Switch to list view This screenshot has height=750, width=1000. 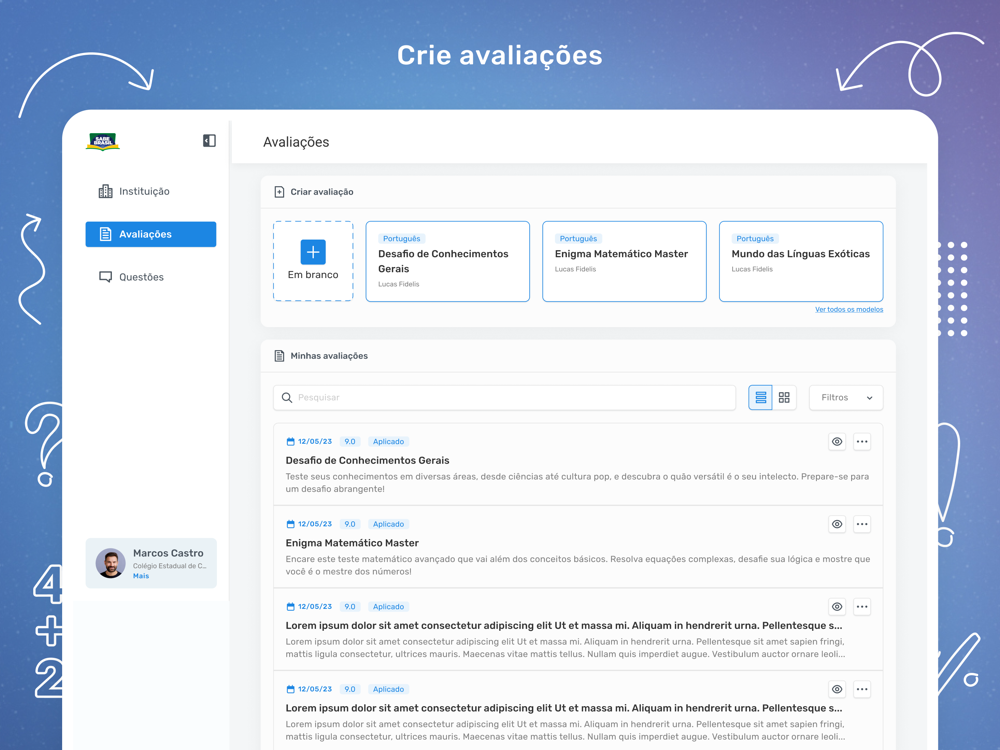click(x=760, y=397)
